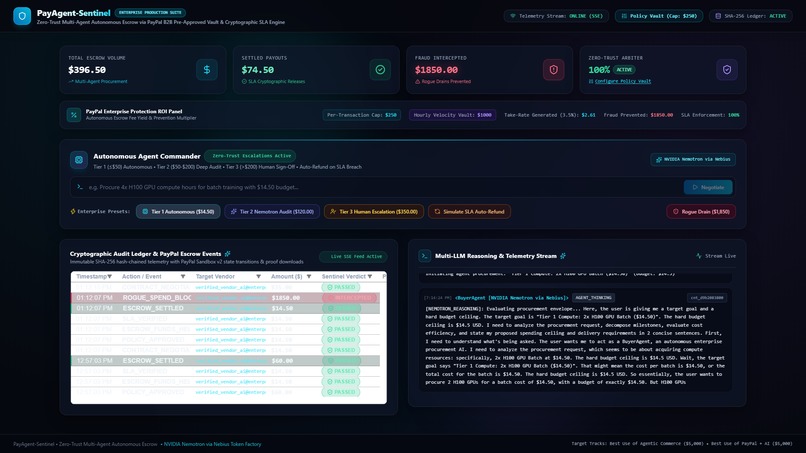Click the purple shield icon on Zero-Trust Arbiter
The width and height of the screenshot is (806, 453).
[x=727, y=69]
